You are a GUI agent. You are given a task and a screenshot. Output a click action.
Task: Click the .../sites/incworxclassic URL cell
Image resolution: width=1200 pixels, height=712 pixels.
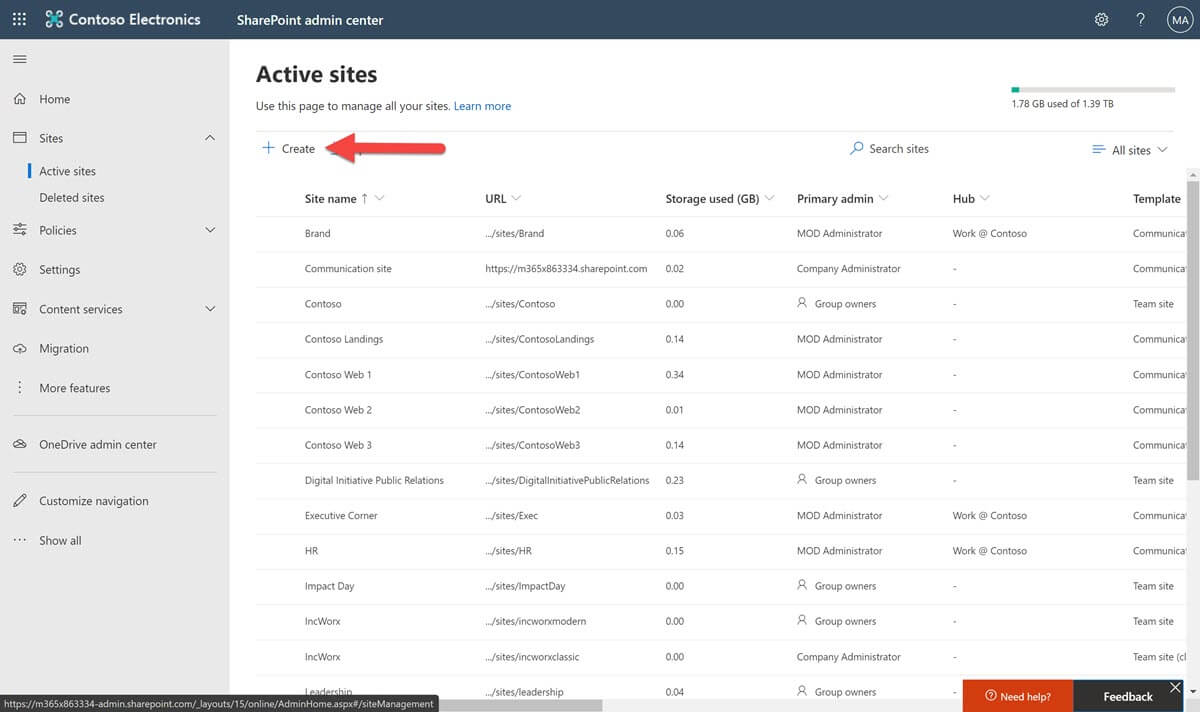coord(532,657)
